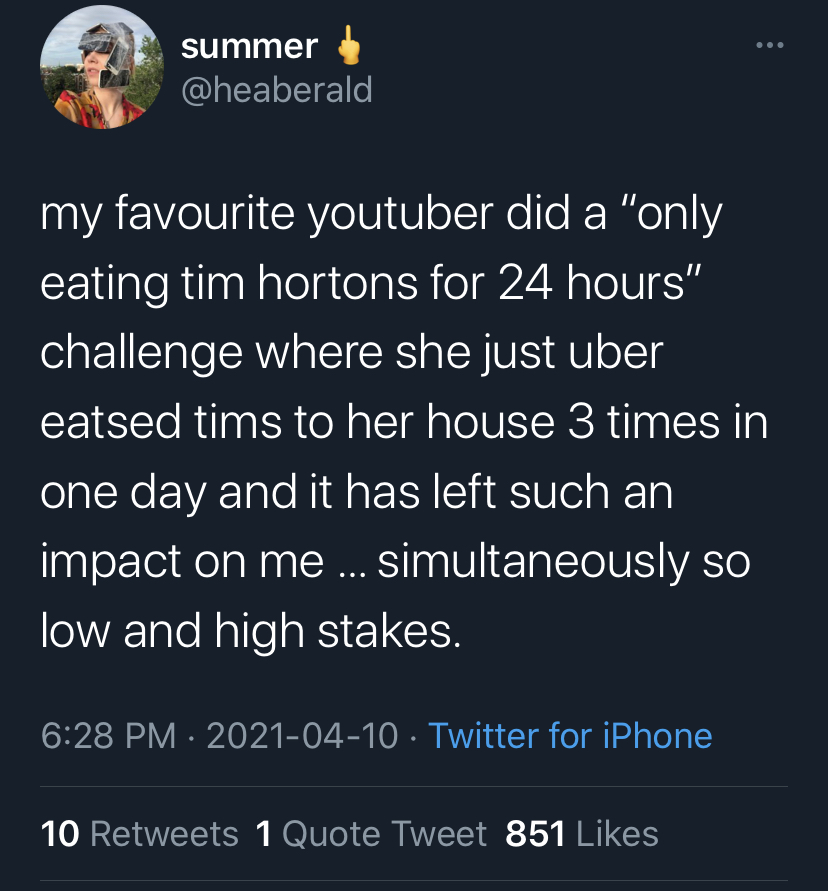Click the bold number 851

click(535, 834)
